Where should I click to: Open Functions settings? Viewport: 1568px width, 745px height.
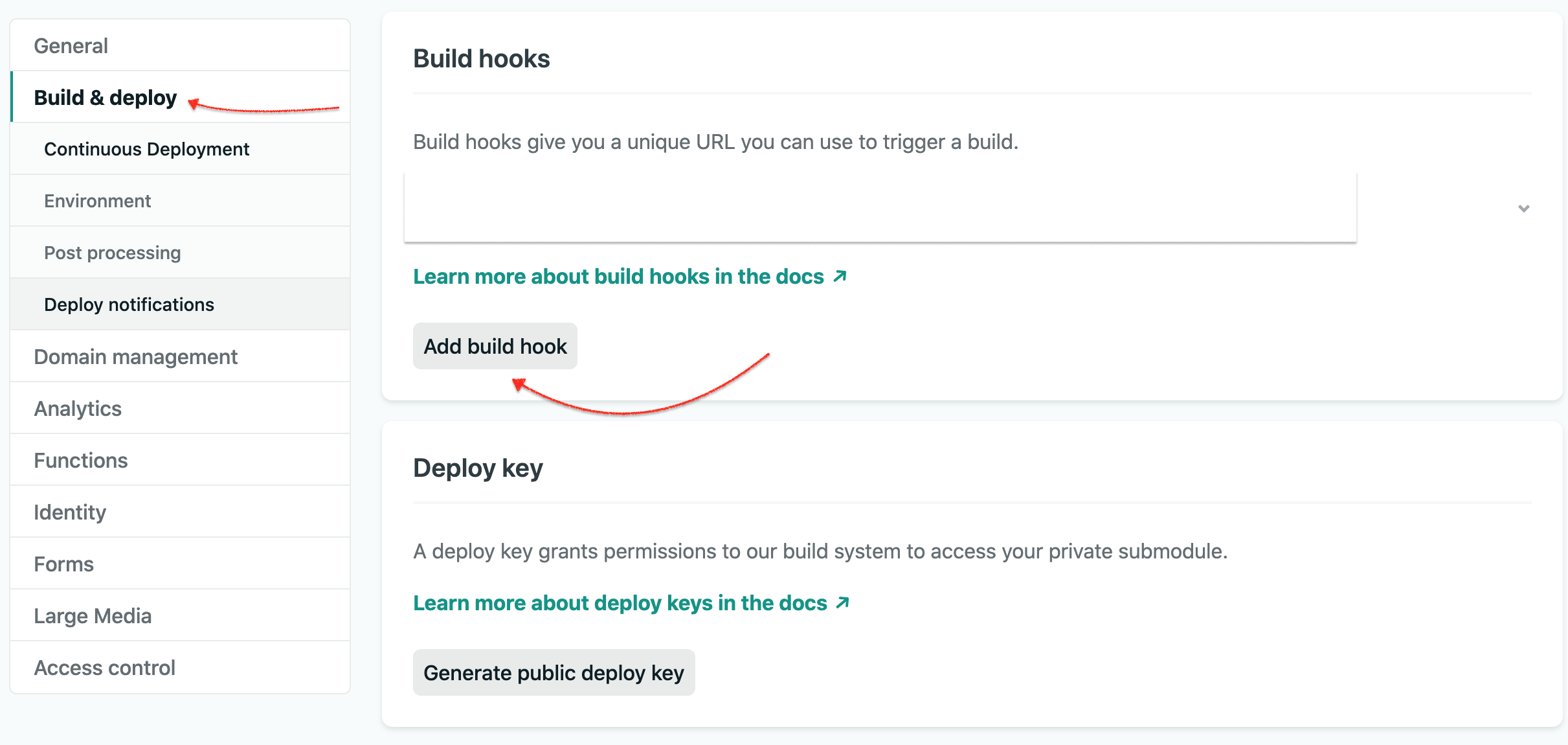point(180,460)
